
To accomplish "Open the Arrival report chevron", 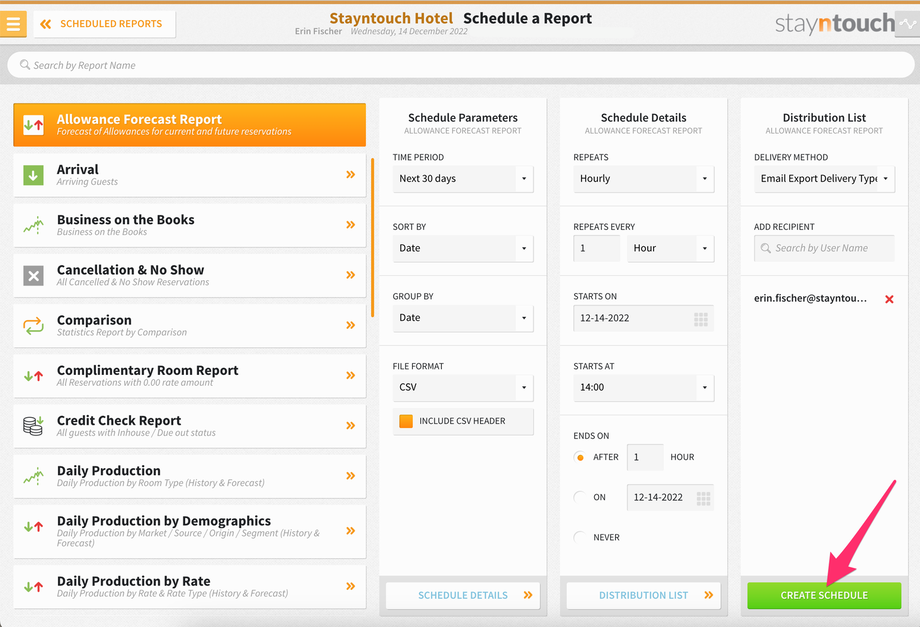I will (350, 174).
